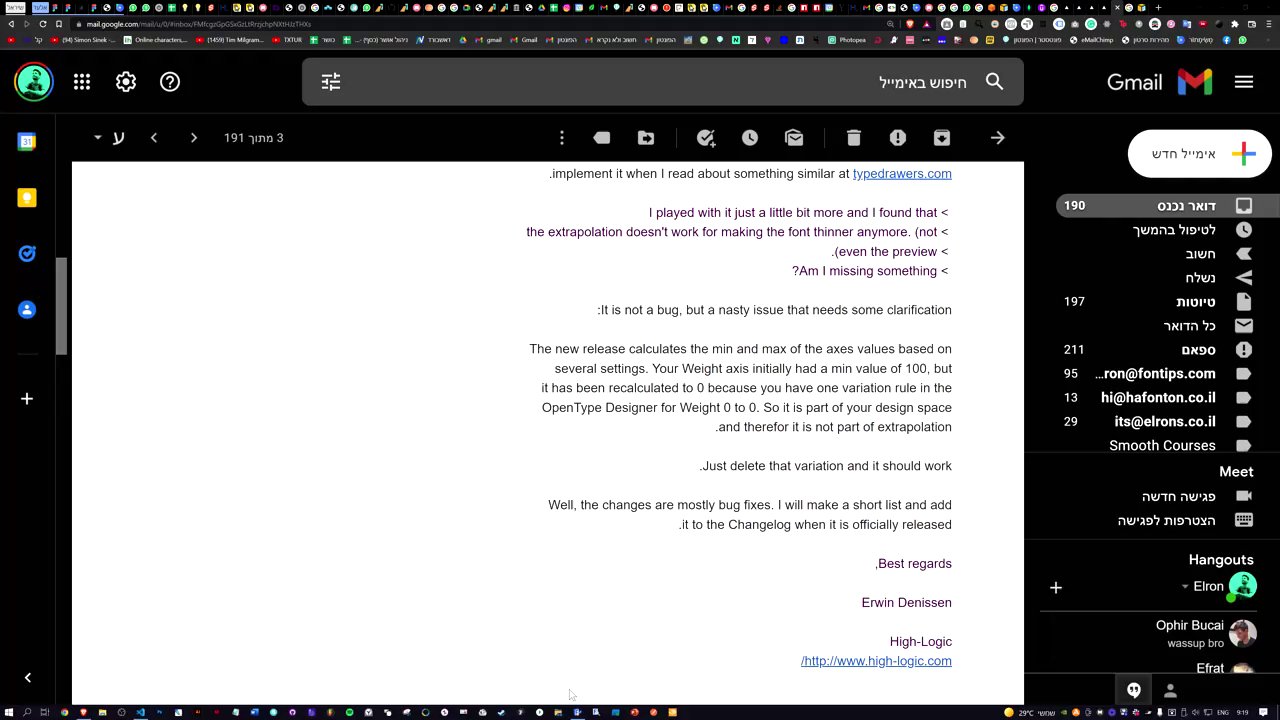Open input tools language dropdown arrow
The image size is (1280, 720).
pos(98,137)
